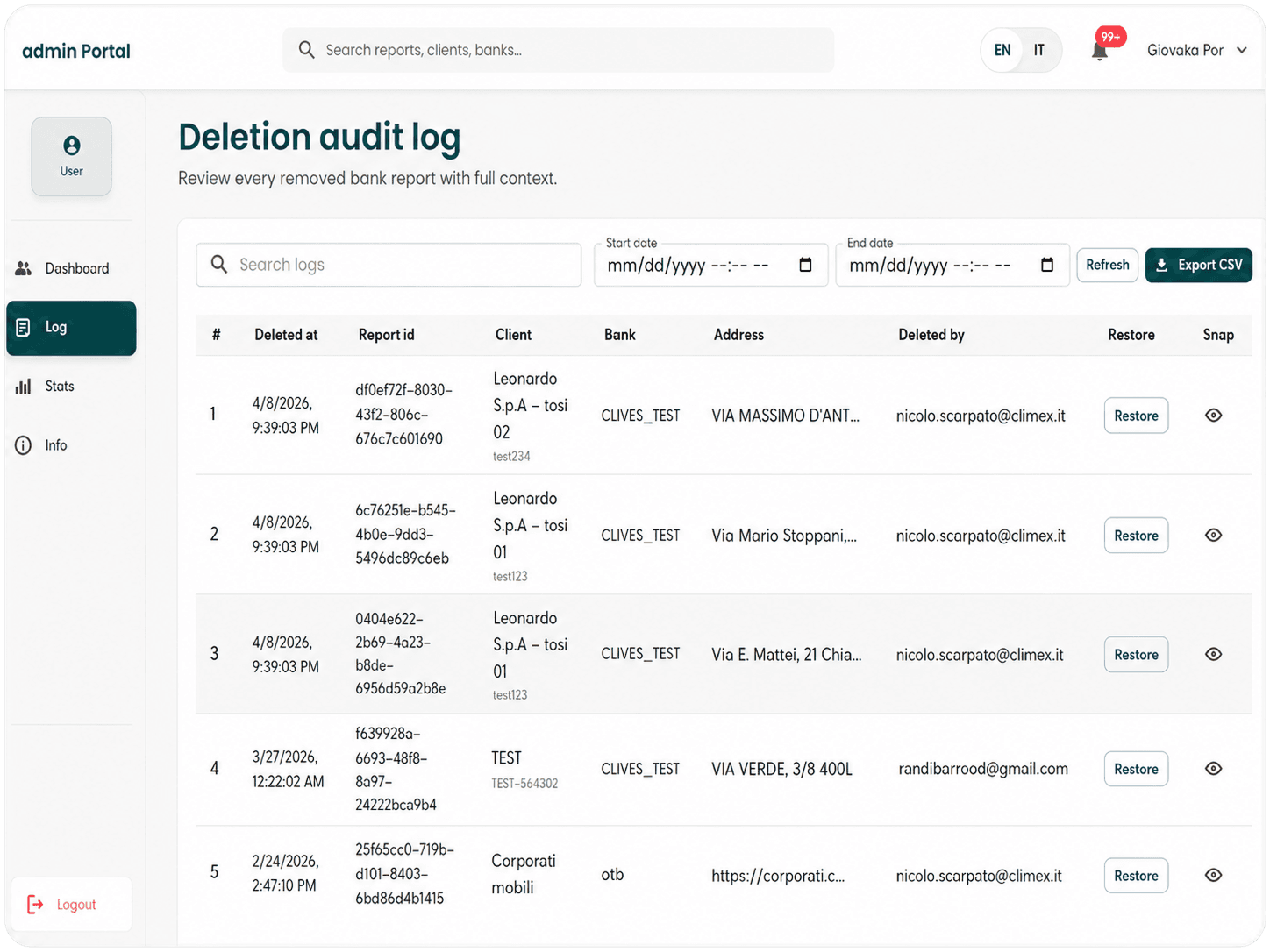Restore report f639928a in row 4
The width and height of the screenshot is (1270, 952).
click(1136, 769)
